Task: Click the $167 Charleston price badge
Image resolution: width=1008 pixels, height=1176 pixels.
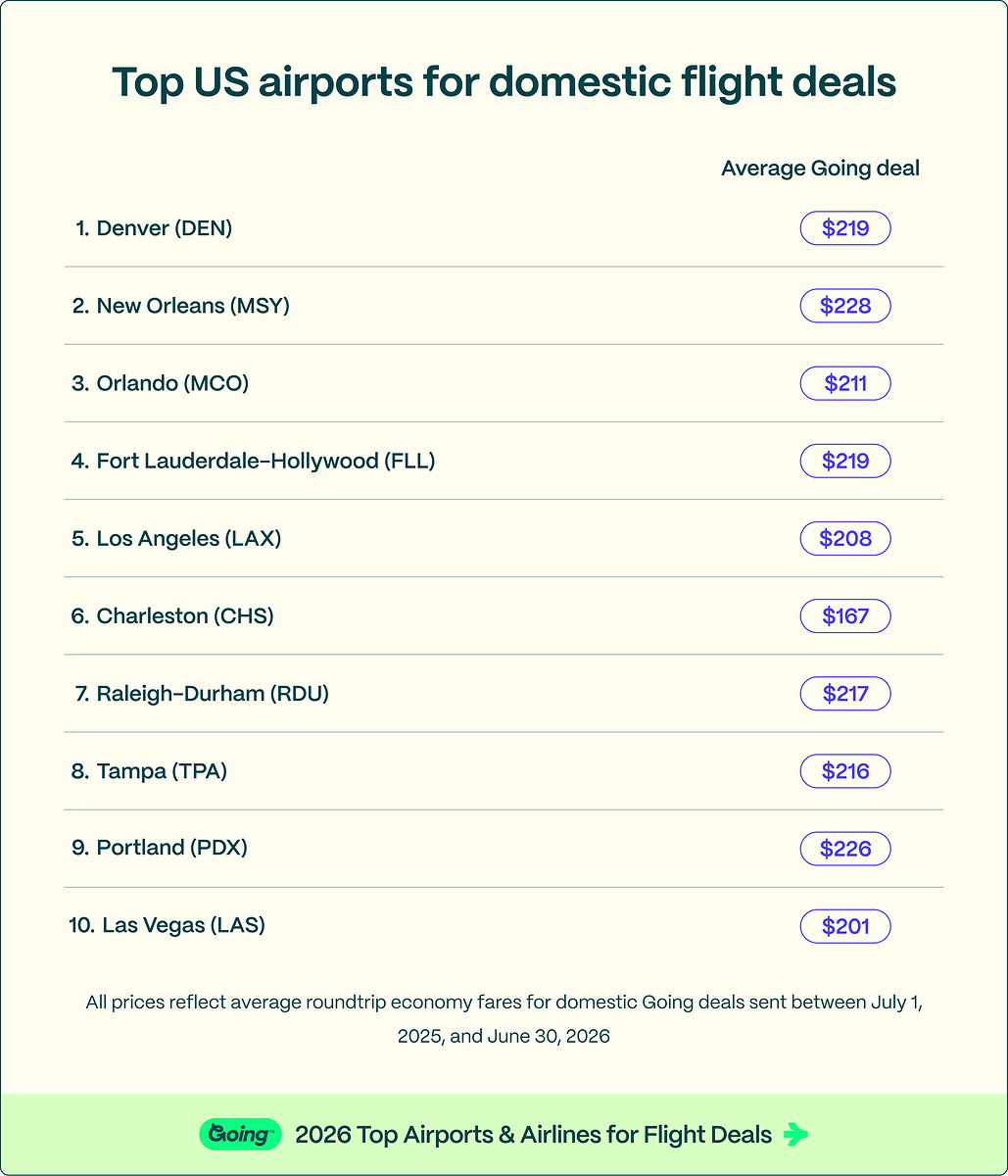Action: tap(845, 615)
